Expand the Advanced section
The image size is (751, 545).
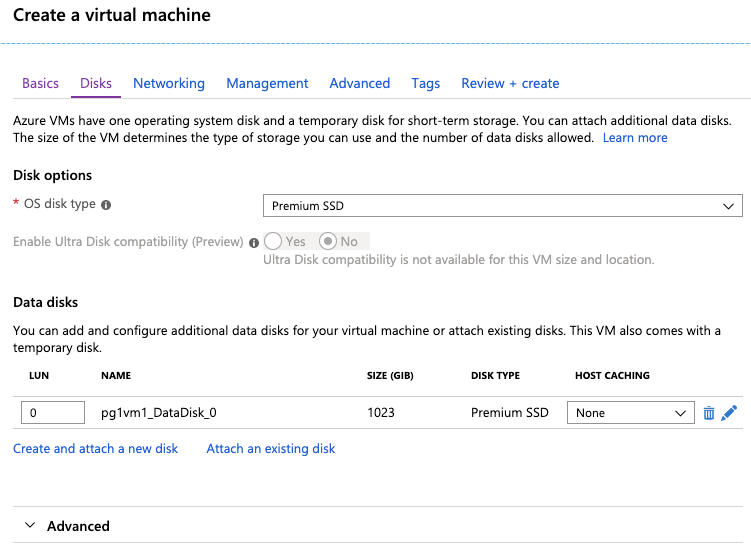click(x=67, y=526)
